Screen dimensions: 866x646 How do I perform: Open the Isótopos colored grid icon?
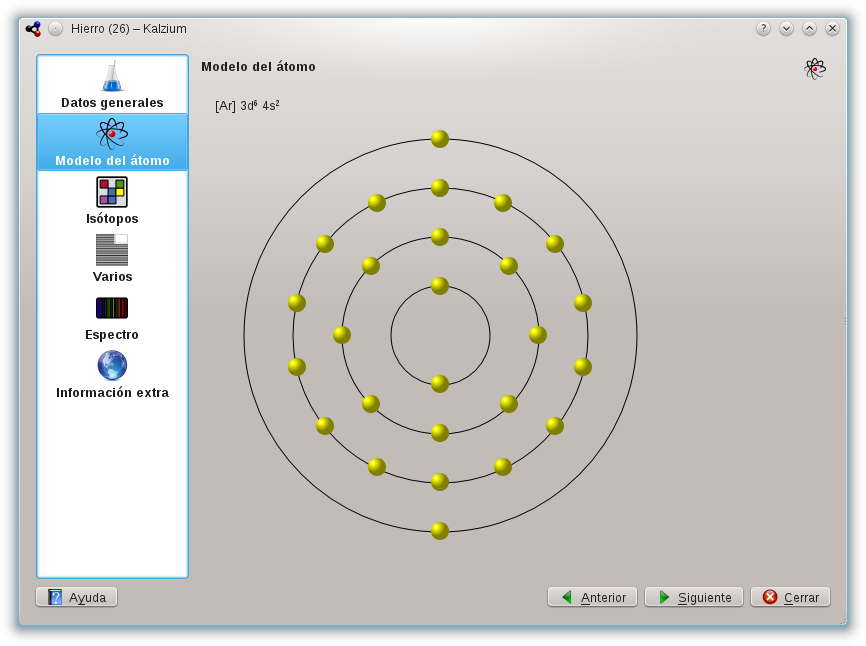(112, 192)
